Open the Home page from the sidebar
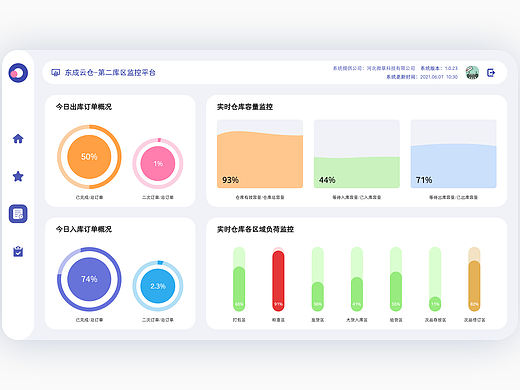This screenshot has width=520, height=390. pos(18,138)
